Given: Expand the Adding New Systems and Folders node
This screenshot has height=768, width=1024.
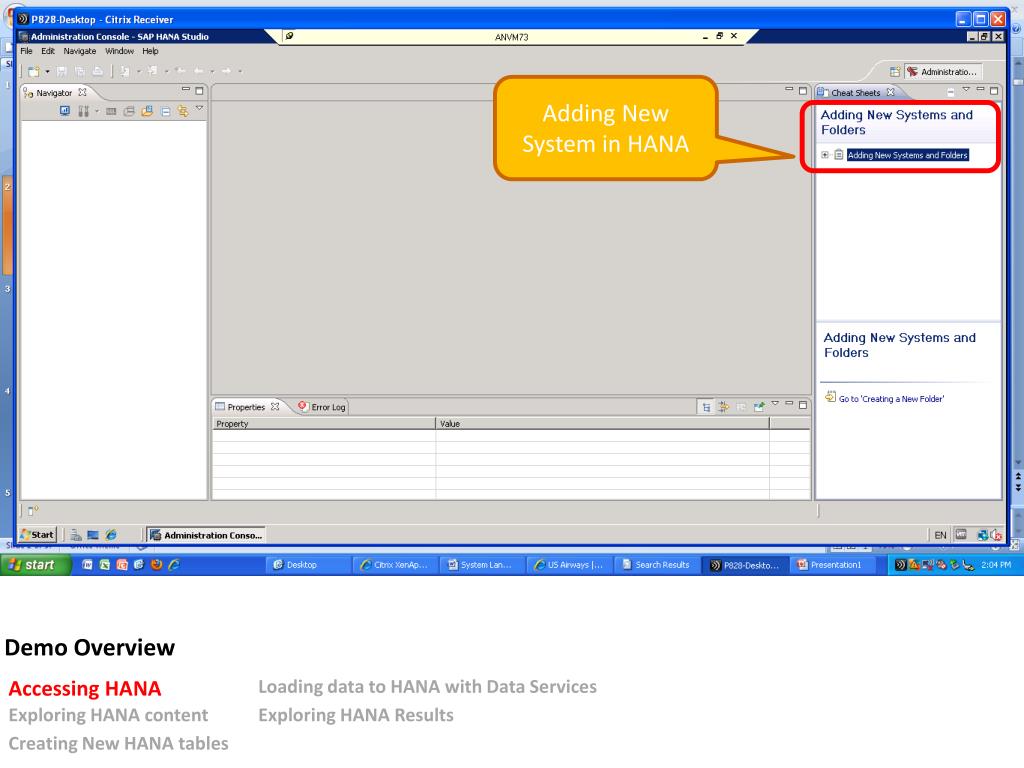Looking at the screenshot, I should 825,155.
